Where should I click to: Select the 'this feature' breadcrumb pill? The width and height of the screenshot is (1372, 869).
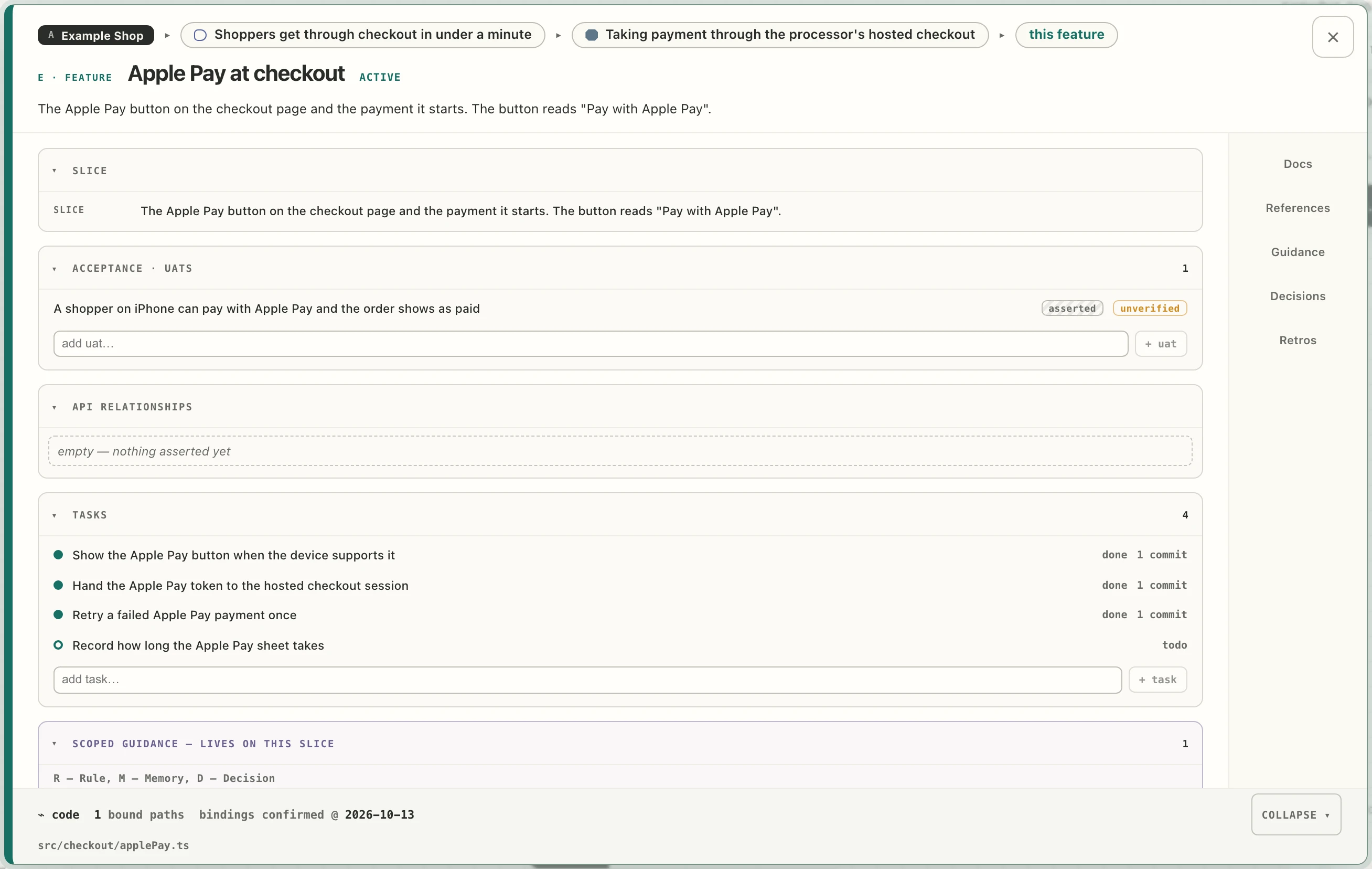[x=1066, y=35]
